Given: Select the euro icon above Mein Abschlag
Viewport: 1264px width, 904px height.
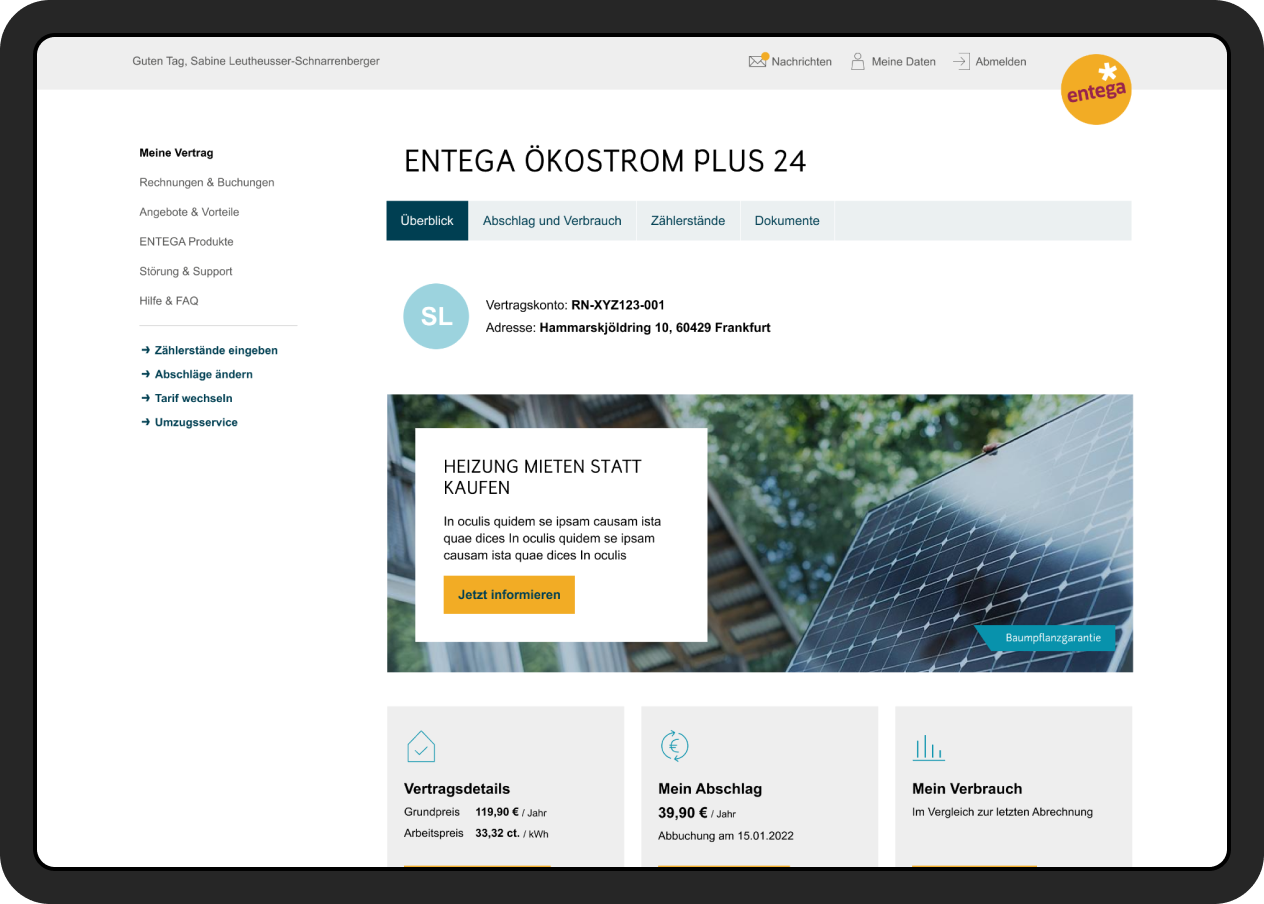Looking at the screenshot, I should coord(674,746).
